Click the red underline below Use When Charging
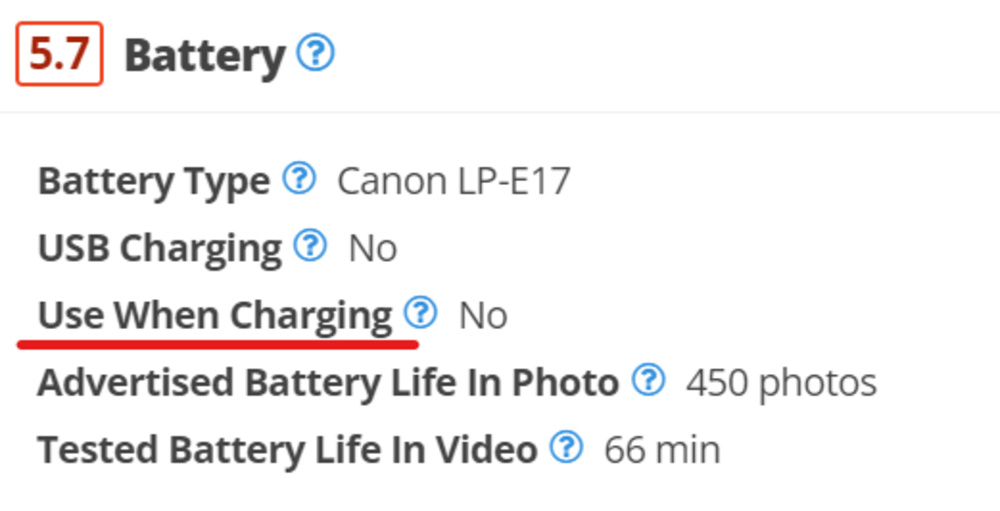 [217, 343]
